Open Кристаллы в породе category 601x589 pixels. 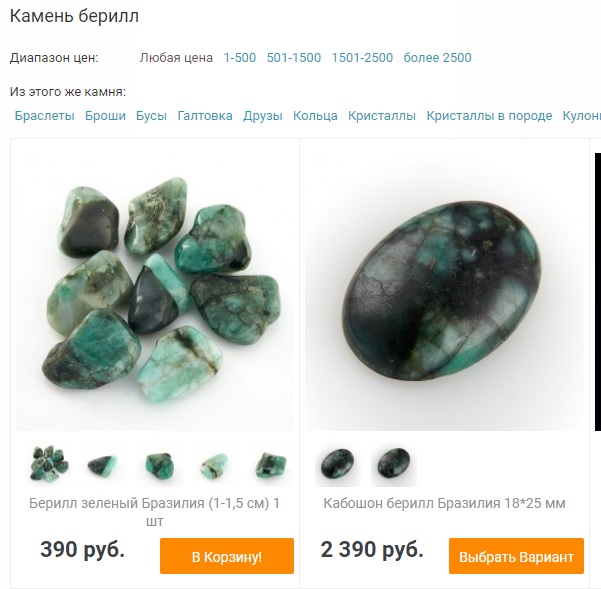coord(489,116)
